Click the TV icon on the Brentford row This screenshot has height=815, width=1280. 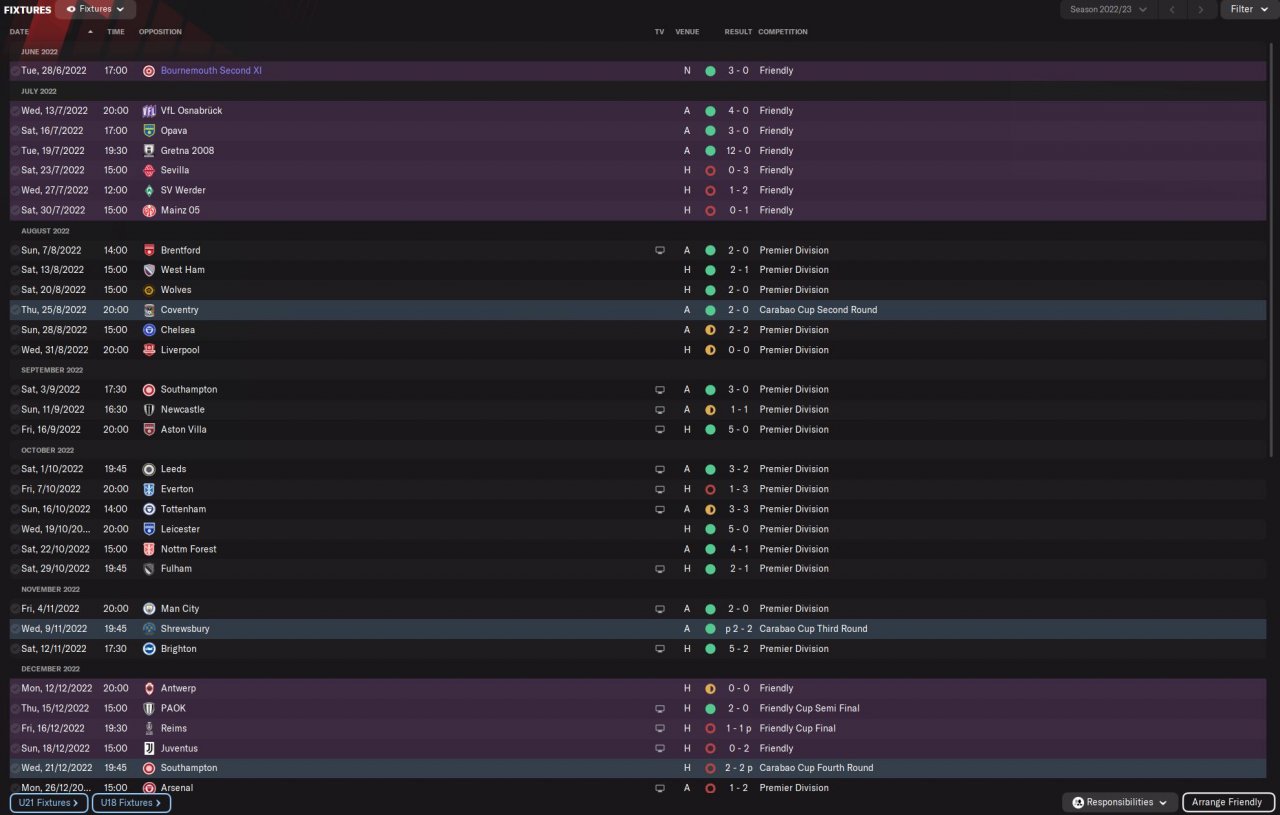[x=659, y=250]
